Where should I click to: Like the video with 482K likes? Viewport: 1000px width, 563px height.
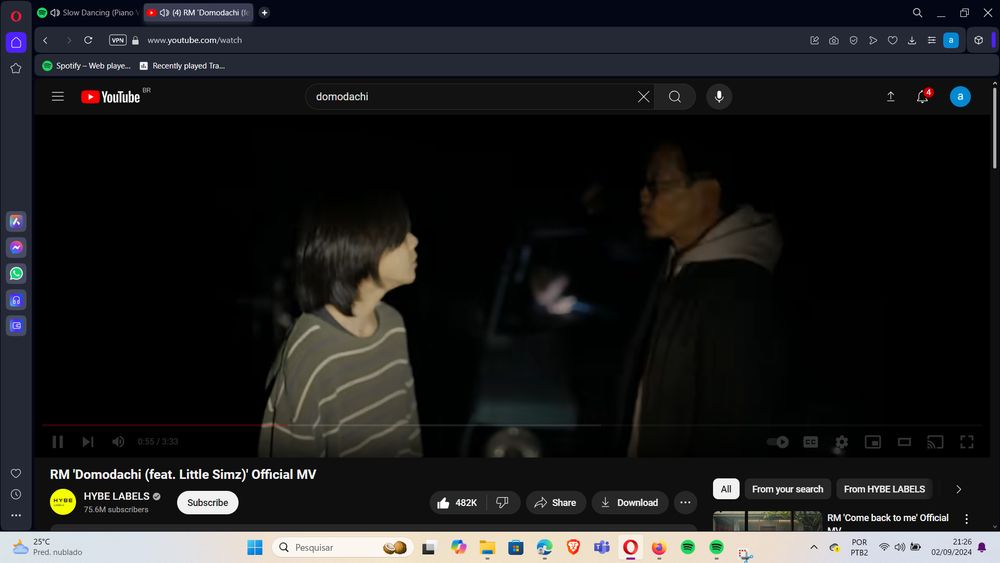click(x=457, y=502)
